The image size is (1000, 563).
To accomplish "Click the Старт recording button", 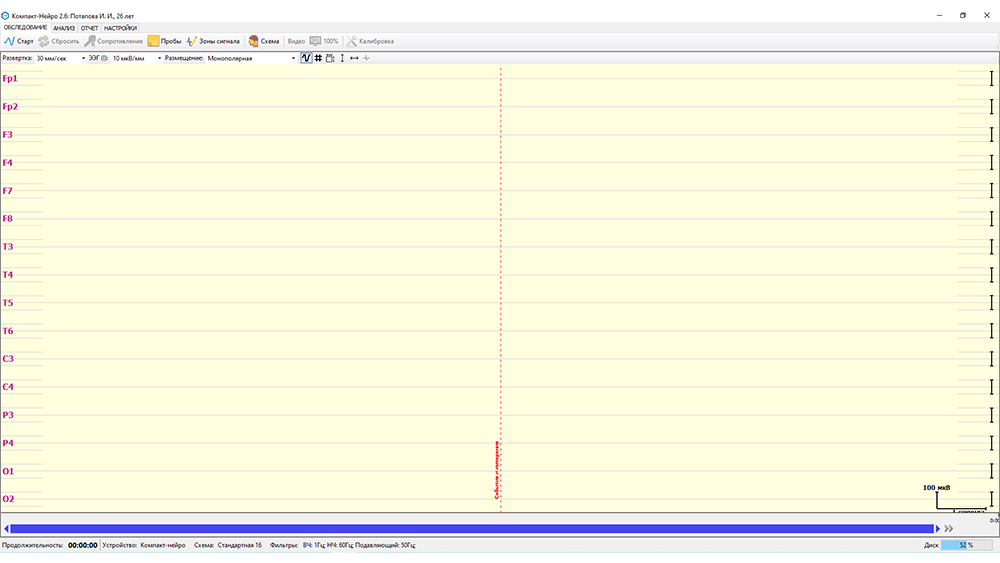I will point(19,41).
